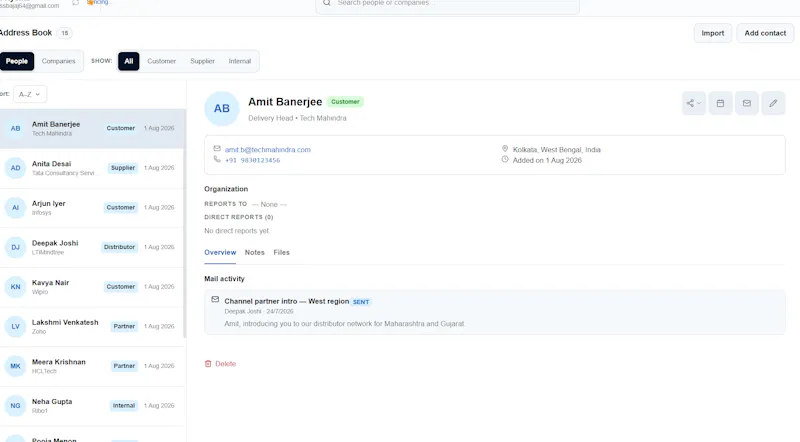Click the location pin icon near Kolkata
This screenshot has height=442, width=800.
505,149
